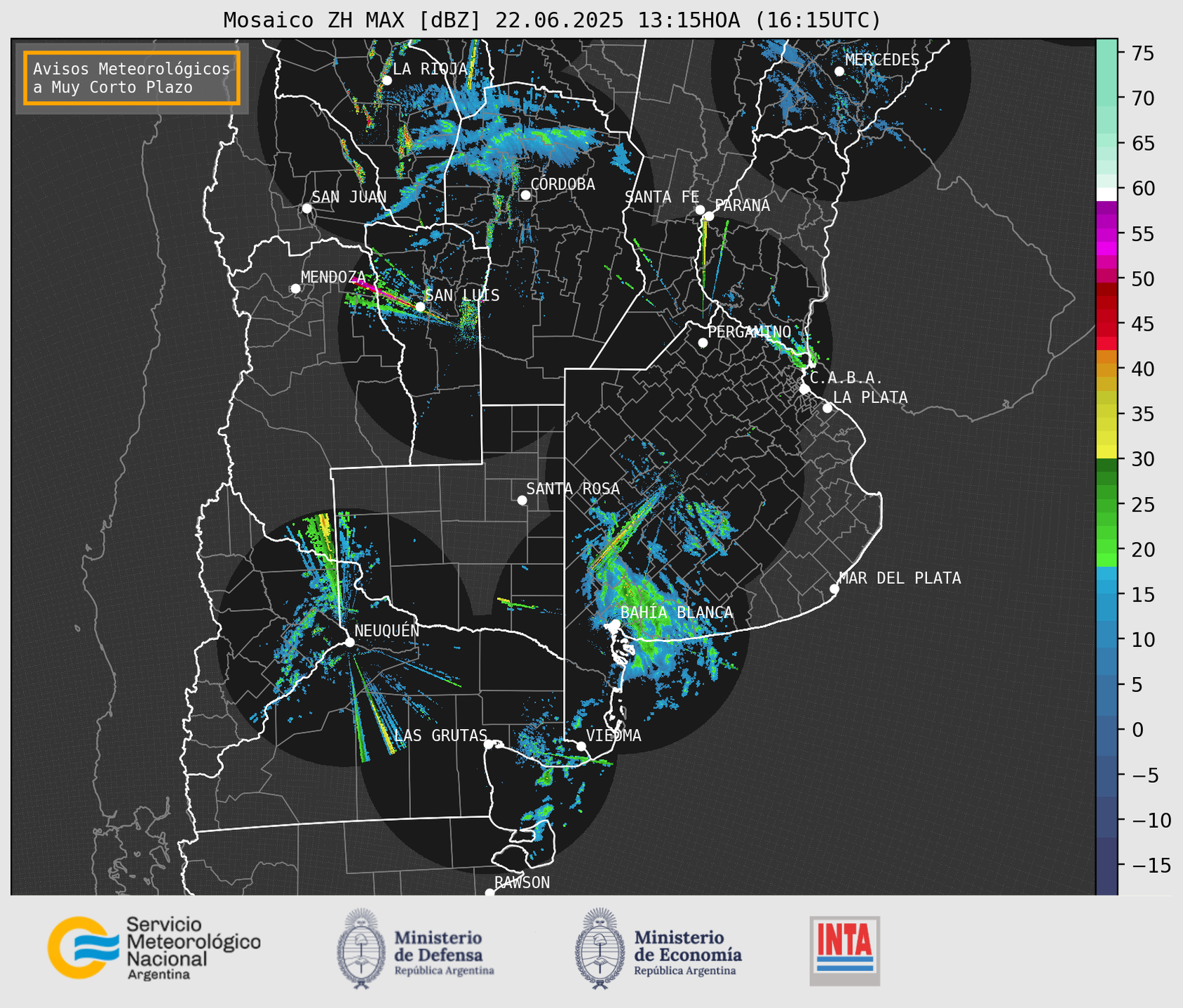Image resolution: width=1183 pixels, height=1008 pixels.
Task: Click the CÓRDOBA city label
Action: 562,184
